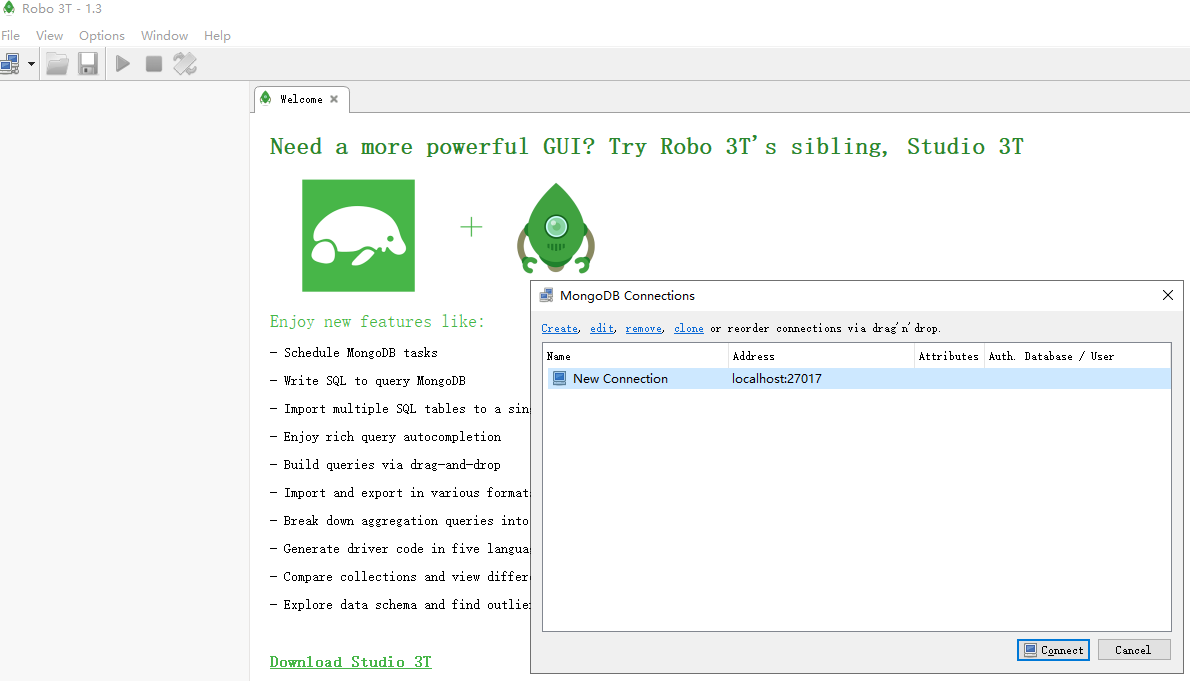1190x681 pixels.
Task: Click the Auth. Database / User column header
Action: pos(1077,356)
